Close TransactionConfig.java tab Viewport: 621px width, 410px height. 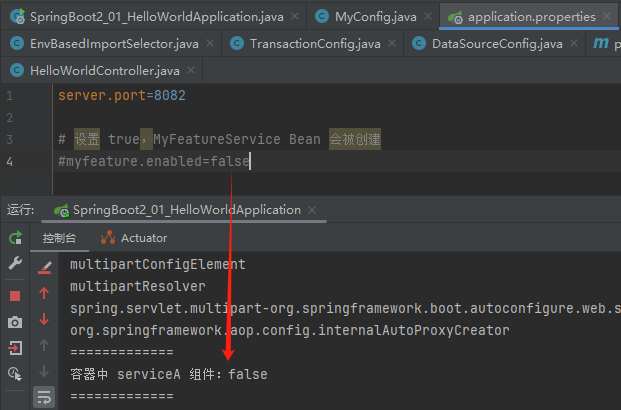(x=392, y=43)
